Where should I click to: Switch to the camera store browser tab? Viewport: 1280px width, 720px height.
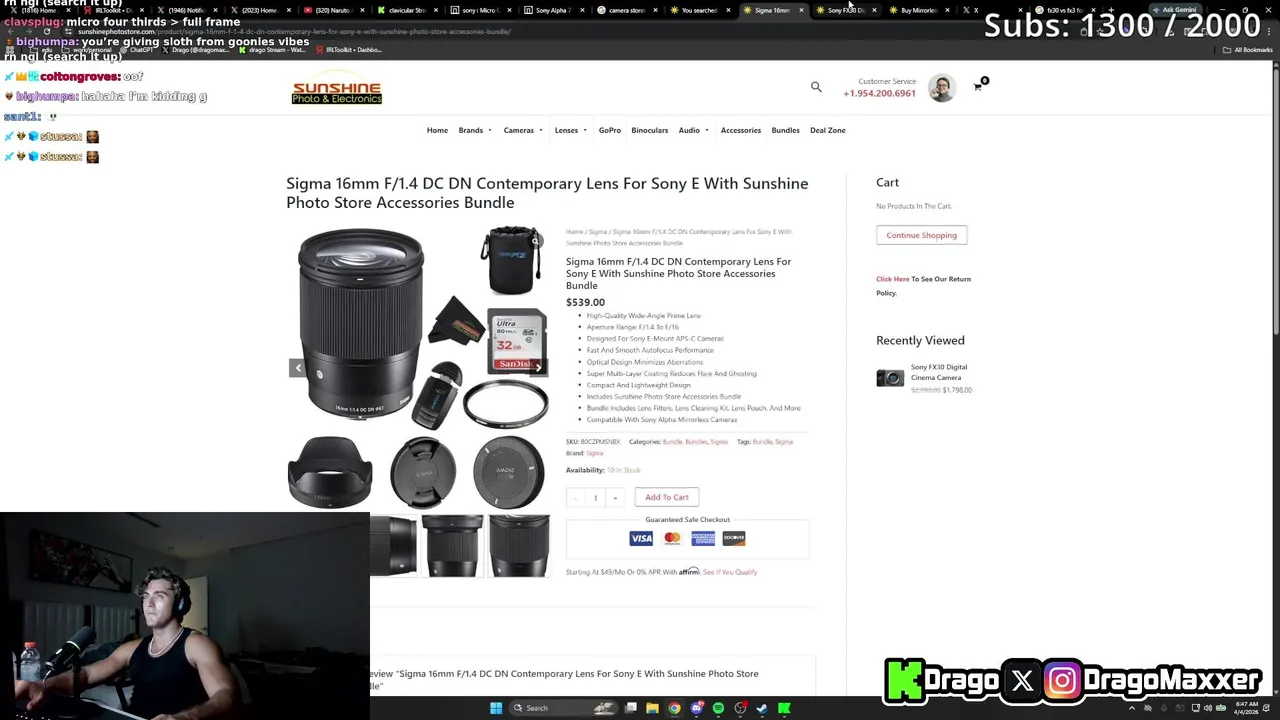click(x=627, y=10)
